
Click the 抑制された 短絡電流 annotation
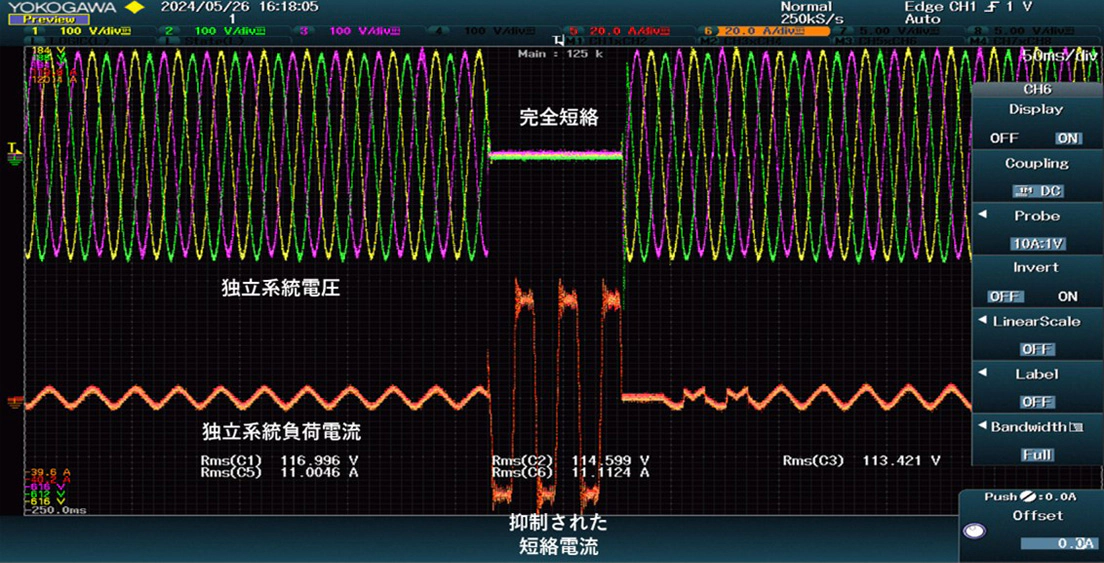[559, 535]
